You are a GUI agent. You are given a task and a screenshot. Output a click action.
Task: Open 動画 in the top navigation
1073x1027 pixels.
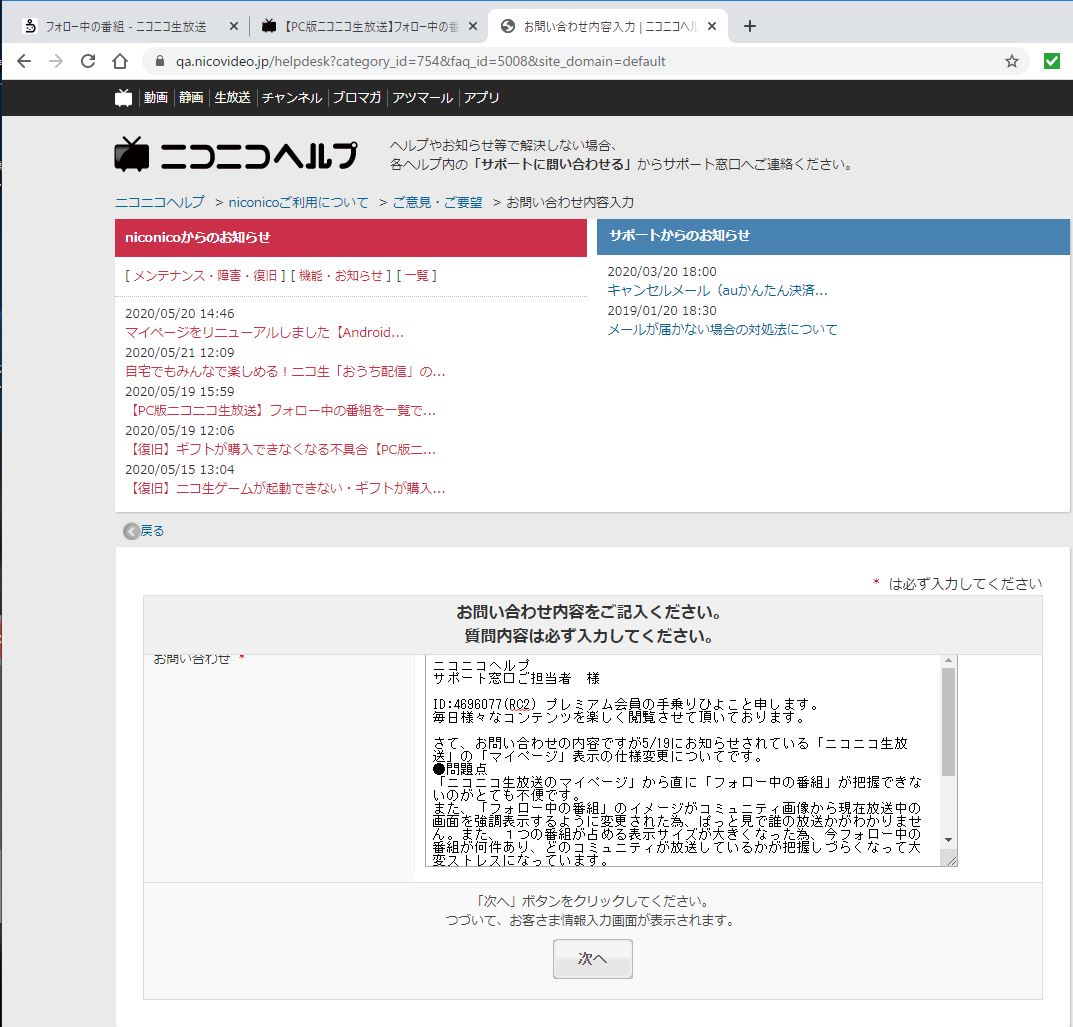[x=155, y=98]
